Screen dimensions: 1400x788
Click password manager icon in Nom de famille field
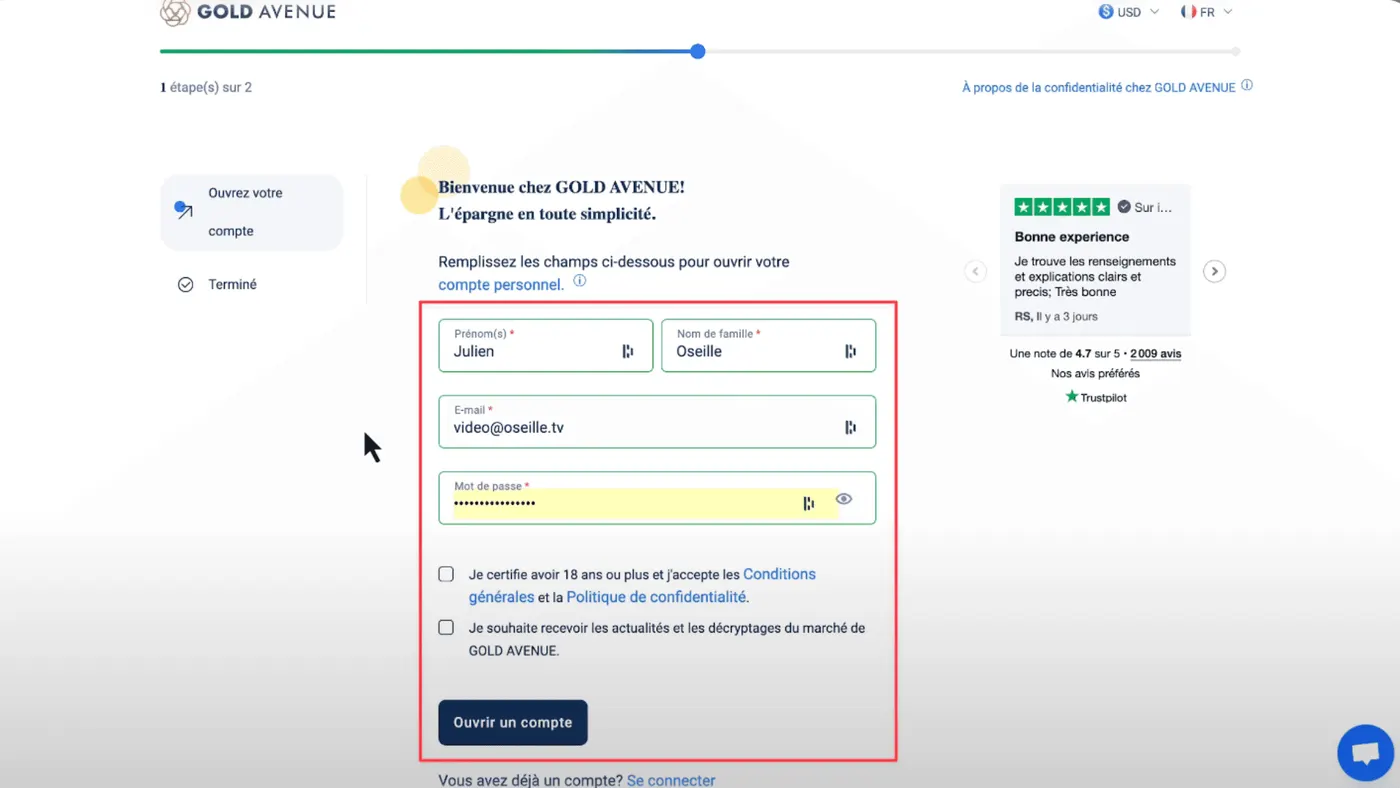pos(850,351)
